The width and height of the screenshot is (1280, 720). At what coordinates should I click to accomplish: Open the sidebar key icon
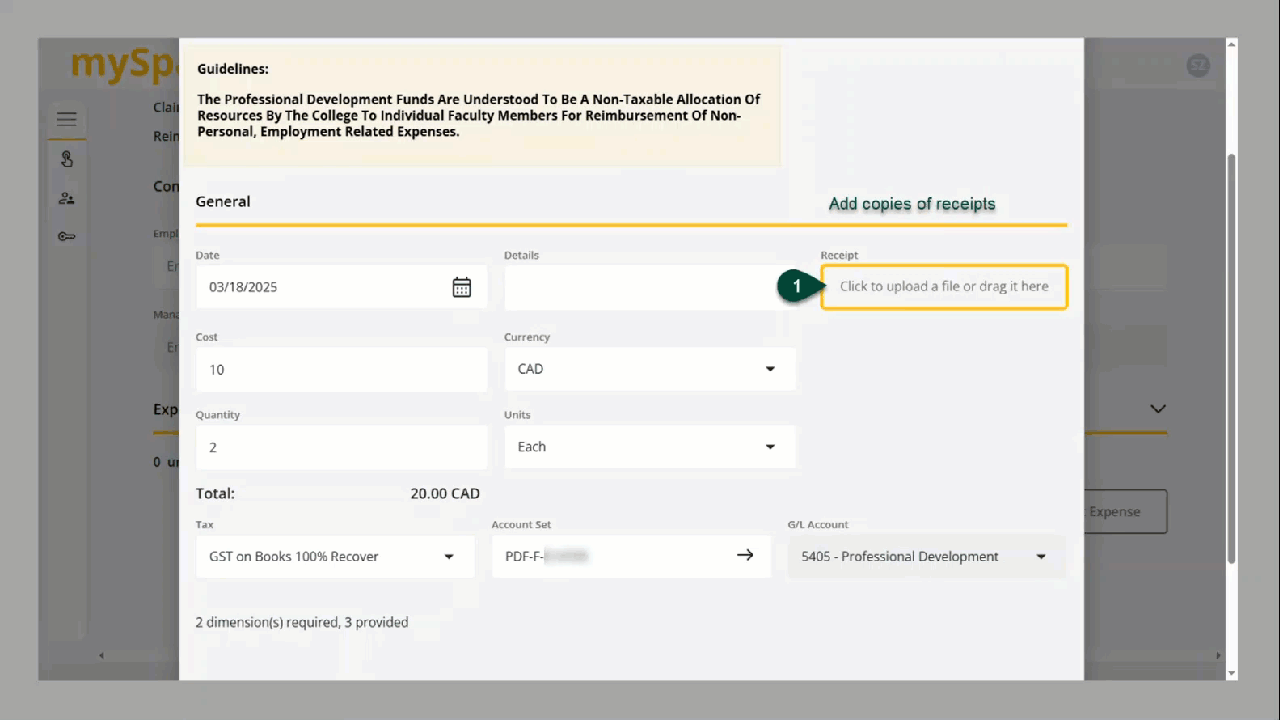click(66, 237)
